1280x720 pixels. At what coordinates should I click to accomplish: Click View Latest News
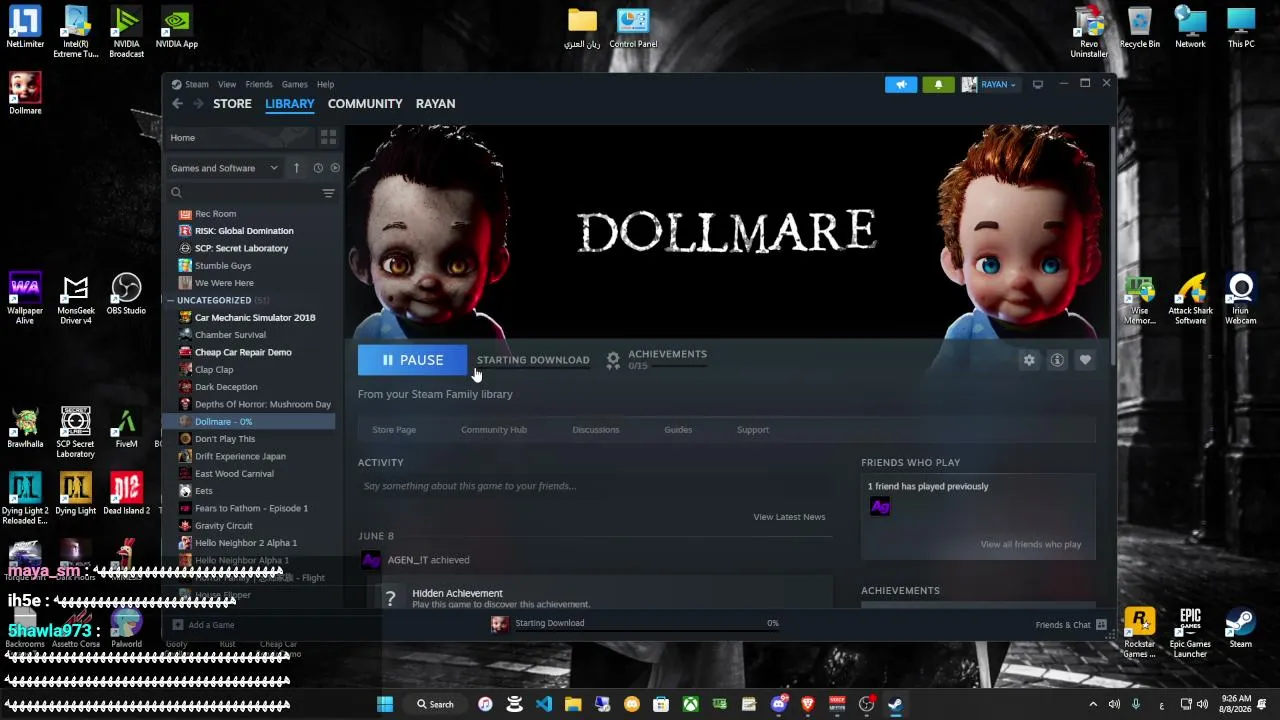click(x=789, y=517)
